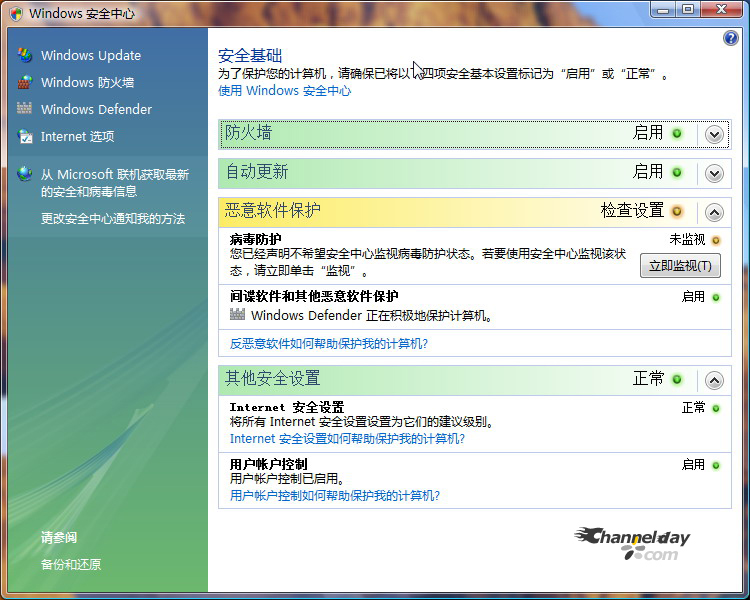Click the 立即监视(T) button
750x600 pixels.
tap(680, 266)
